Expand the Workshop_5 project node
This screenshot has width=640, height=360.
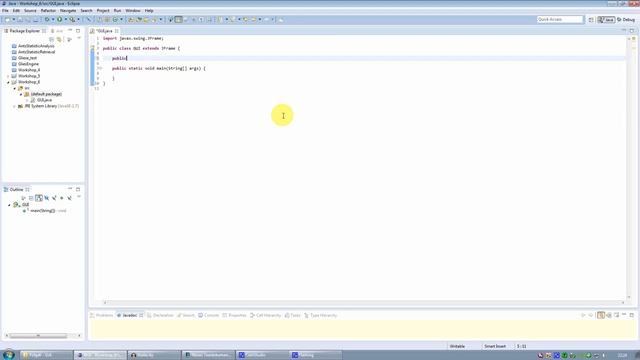[x=8, y=76]
